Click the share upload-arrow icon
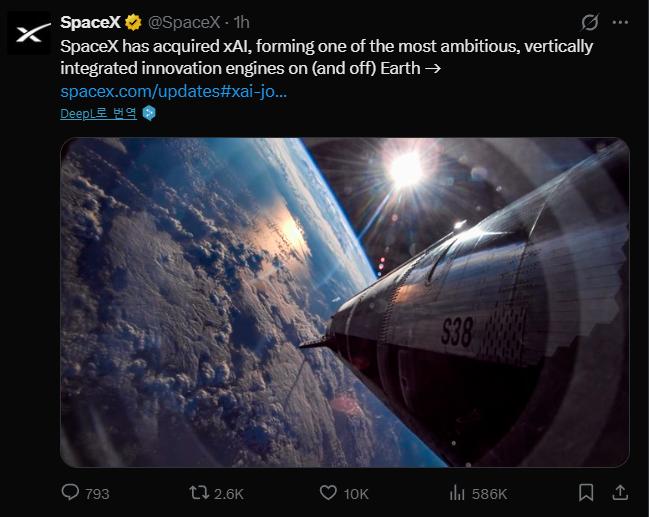This screenshot has height=517, width=649. 620,492
